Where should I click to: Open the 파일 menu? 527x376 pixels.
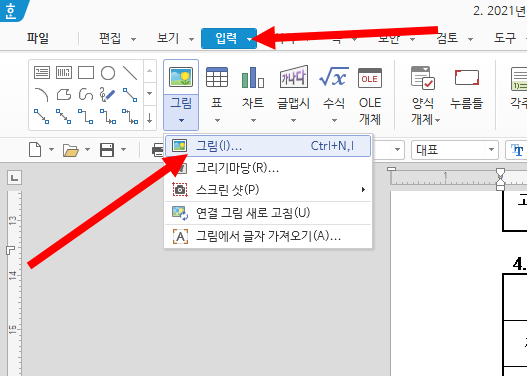coord(38,38)
